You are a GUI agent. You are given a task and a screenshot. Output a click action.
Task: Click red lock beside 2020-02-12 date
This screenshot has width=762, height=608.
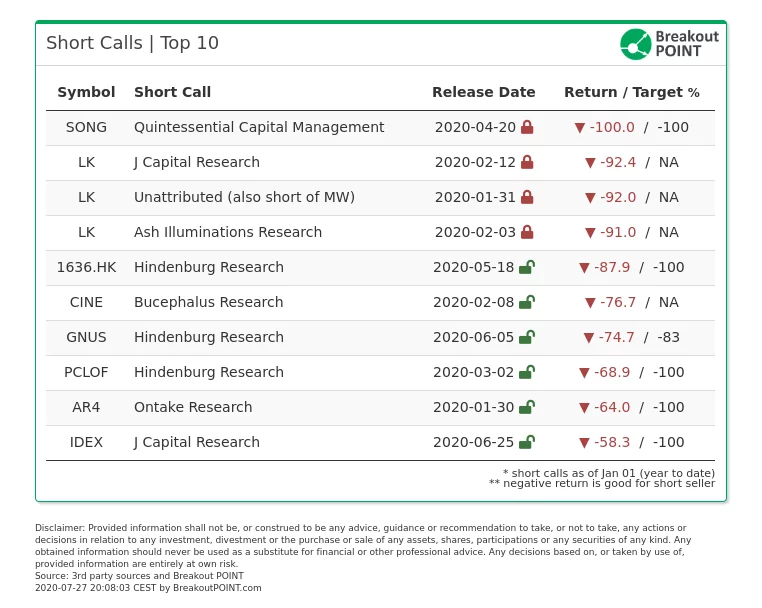(527, 163)
